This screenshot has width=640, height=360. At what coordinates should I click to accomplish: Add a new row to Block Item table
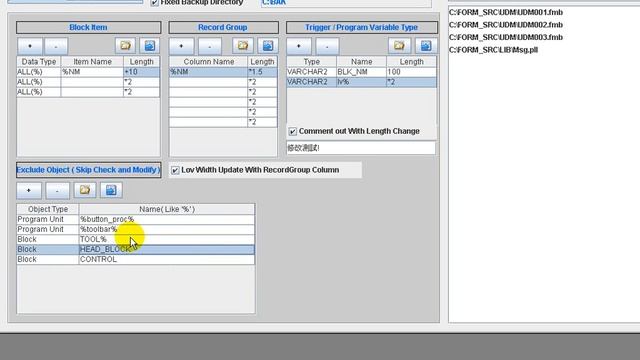pos(30,46)
